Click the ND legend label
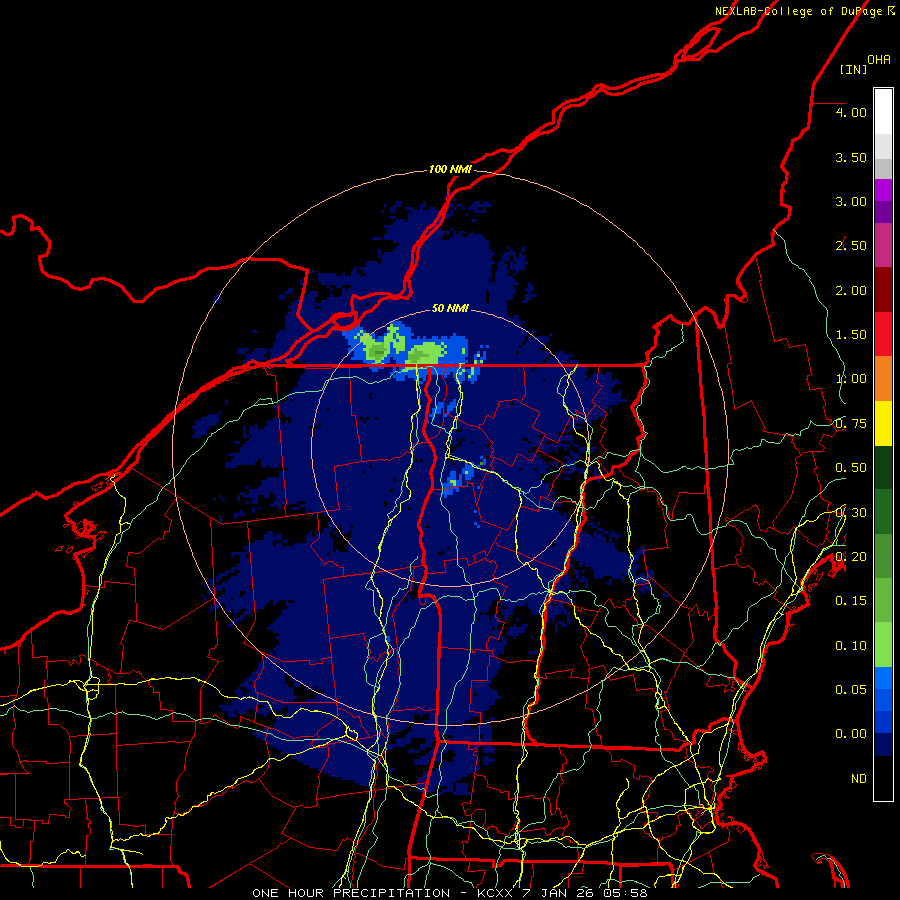 coord(859,779)
